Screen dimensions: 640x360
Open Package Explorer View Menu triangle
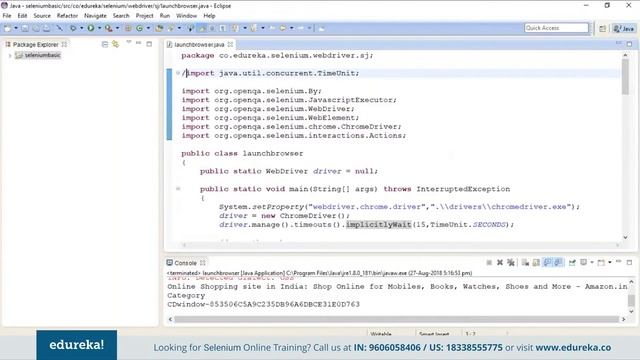[x=129, y=42]
